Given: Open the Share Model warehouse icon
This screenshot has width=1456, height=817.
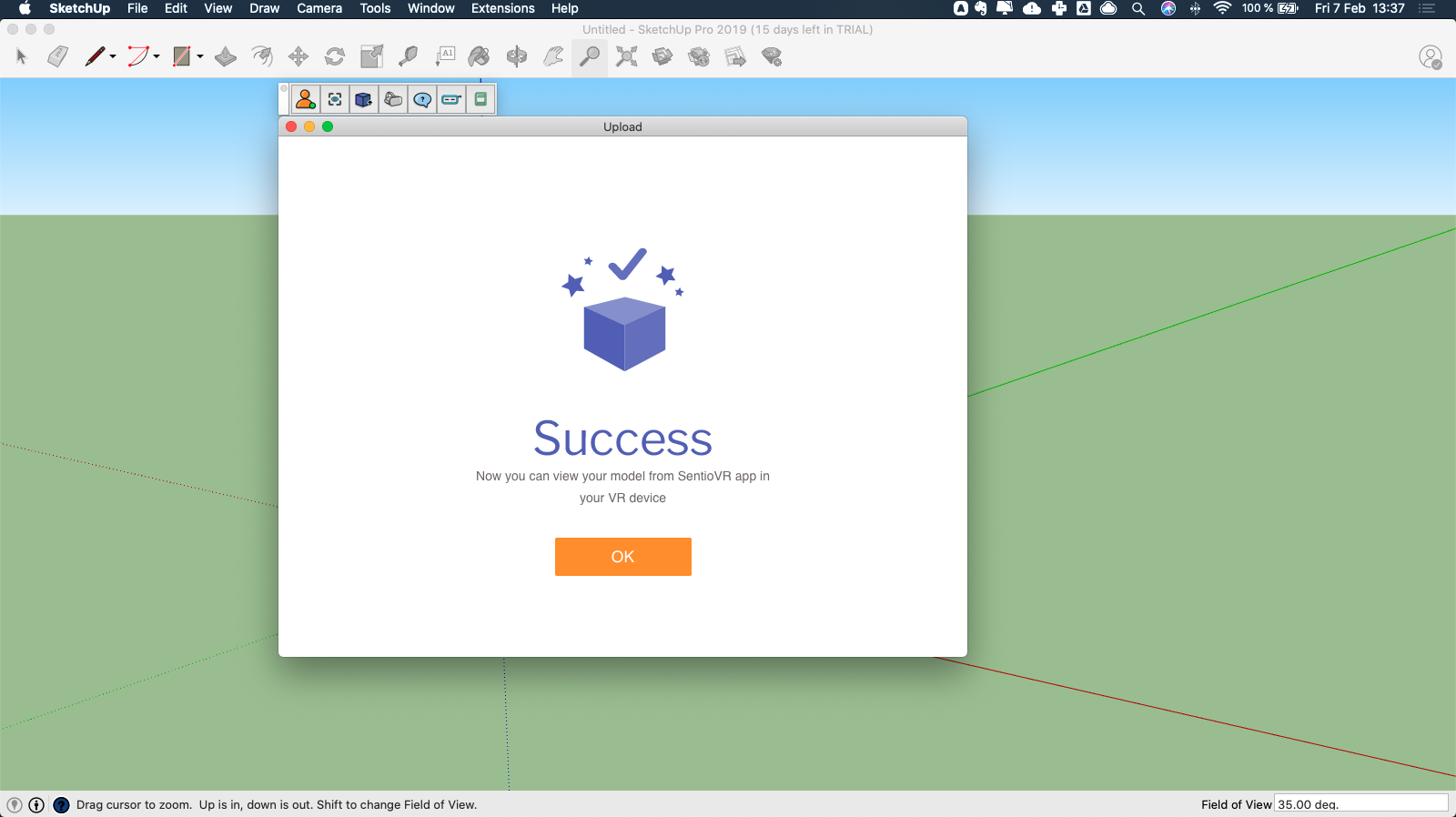Looking at the screenshot, I should click(699, 56).
